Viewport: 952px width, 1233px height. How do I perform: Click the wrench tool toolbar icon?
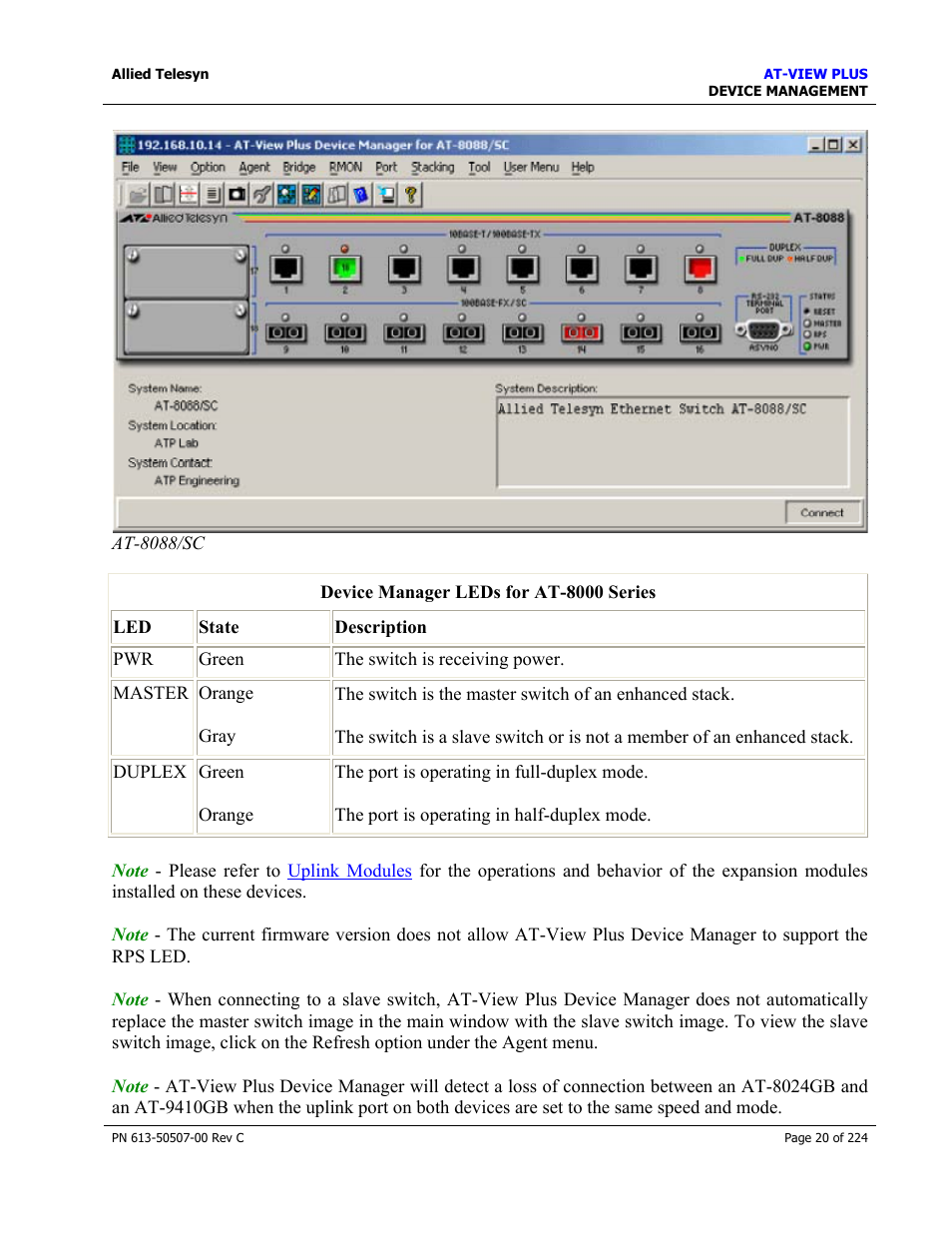click(261, 194)
